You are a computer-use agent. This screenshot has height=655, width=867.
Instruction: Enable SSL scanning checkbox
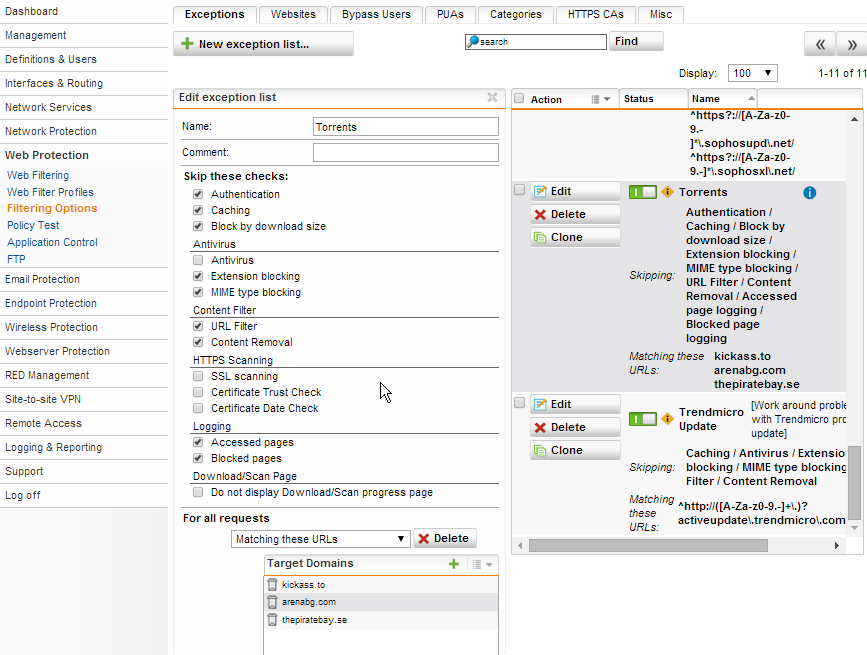pyautogui.click(x=198, y=376)
